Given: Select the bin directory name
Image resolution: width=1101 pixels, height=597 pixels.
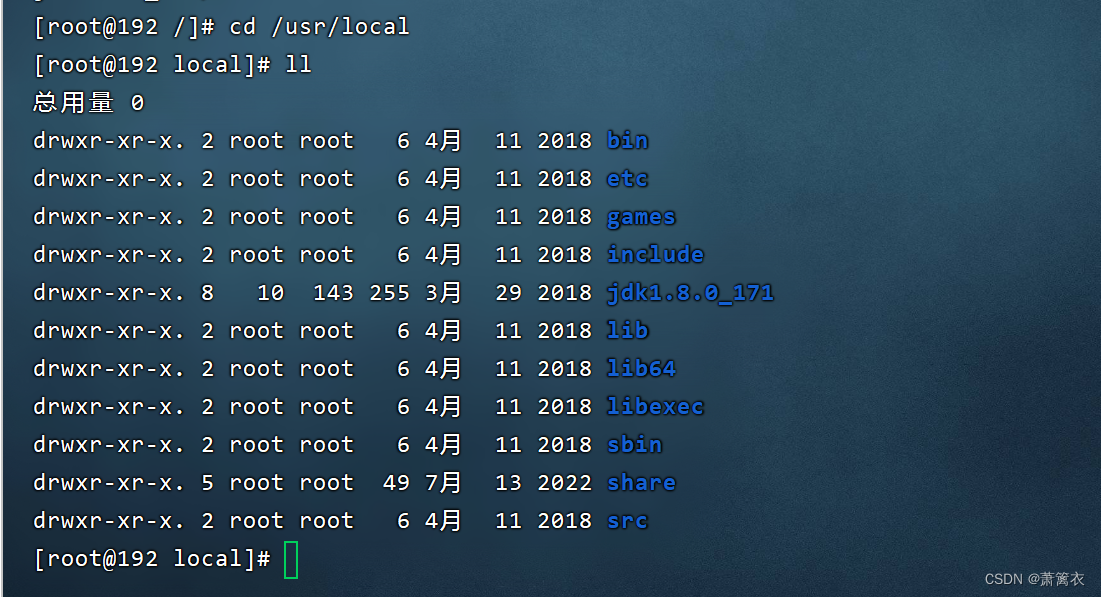Looking at the screenshot, I should 627,140.
